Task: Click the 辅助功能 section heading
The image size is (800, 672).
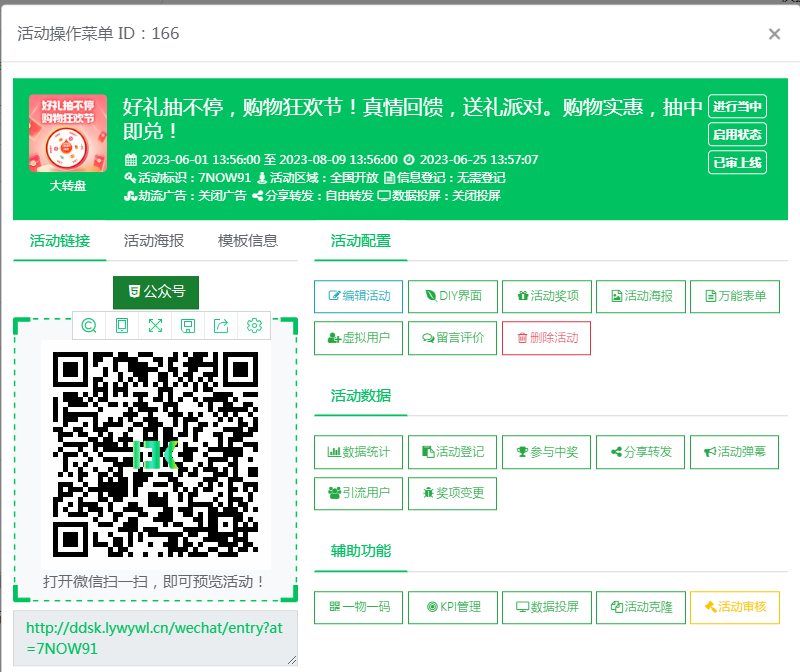Action: pos(361,551)
